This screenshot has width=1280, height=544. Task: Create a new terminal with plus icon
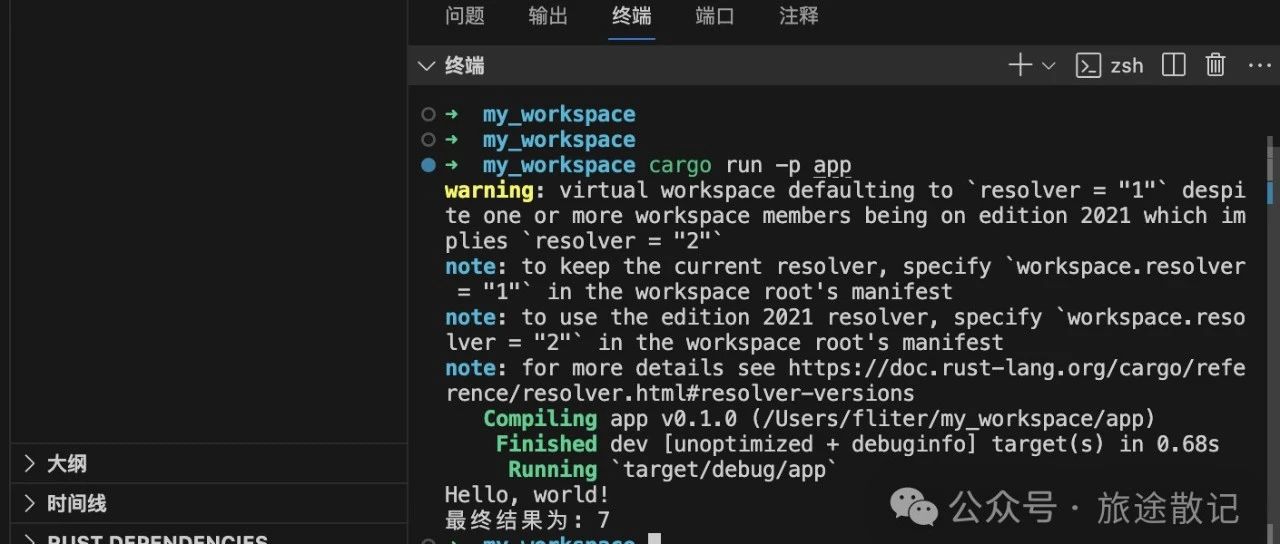1019,66
